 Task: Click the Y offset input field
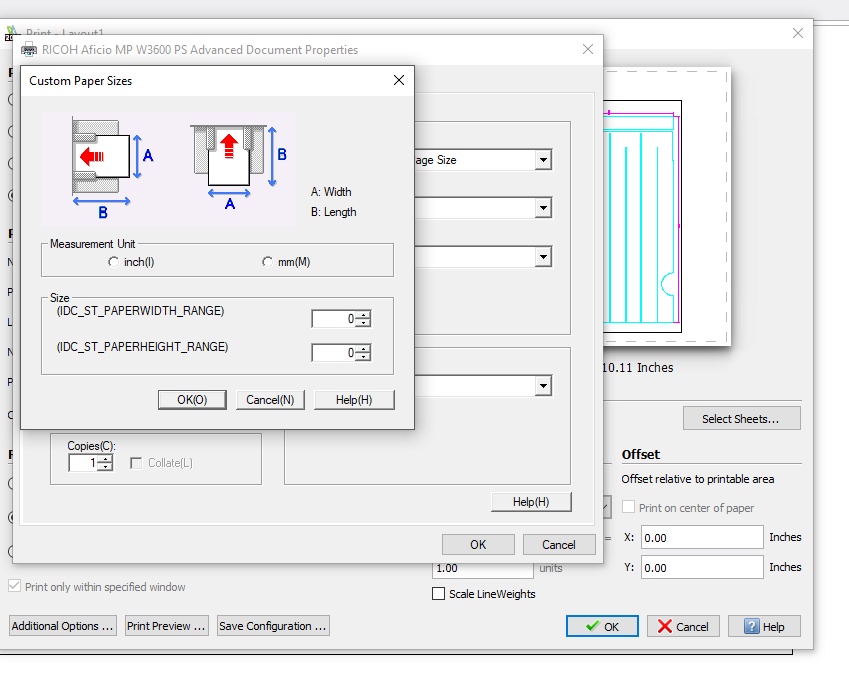tap(702, 568)
